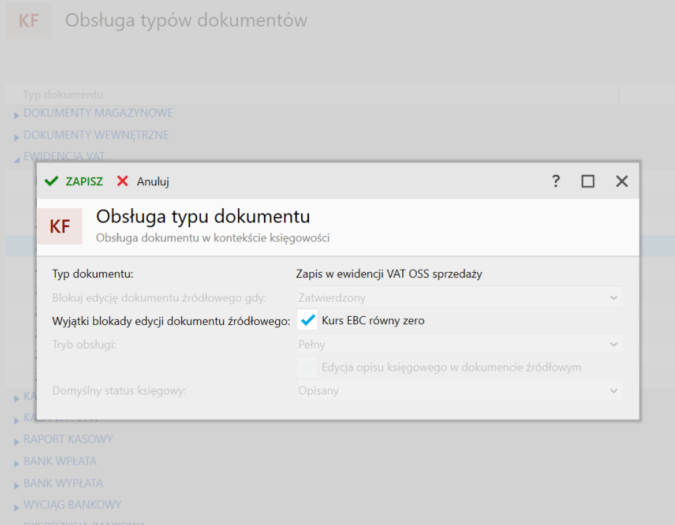
Task: Close the Obsługa typu dokumentu dialog
Action: (x=621, y=181)
